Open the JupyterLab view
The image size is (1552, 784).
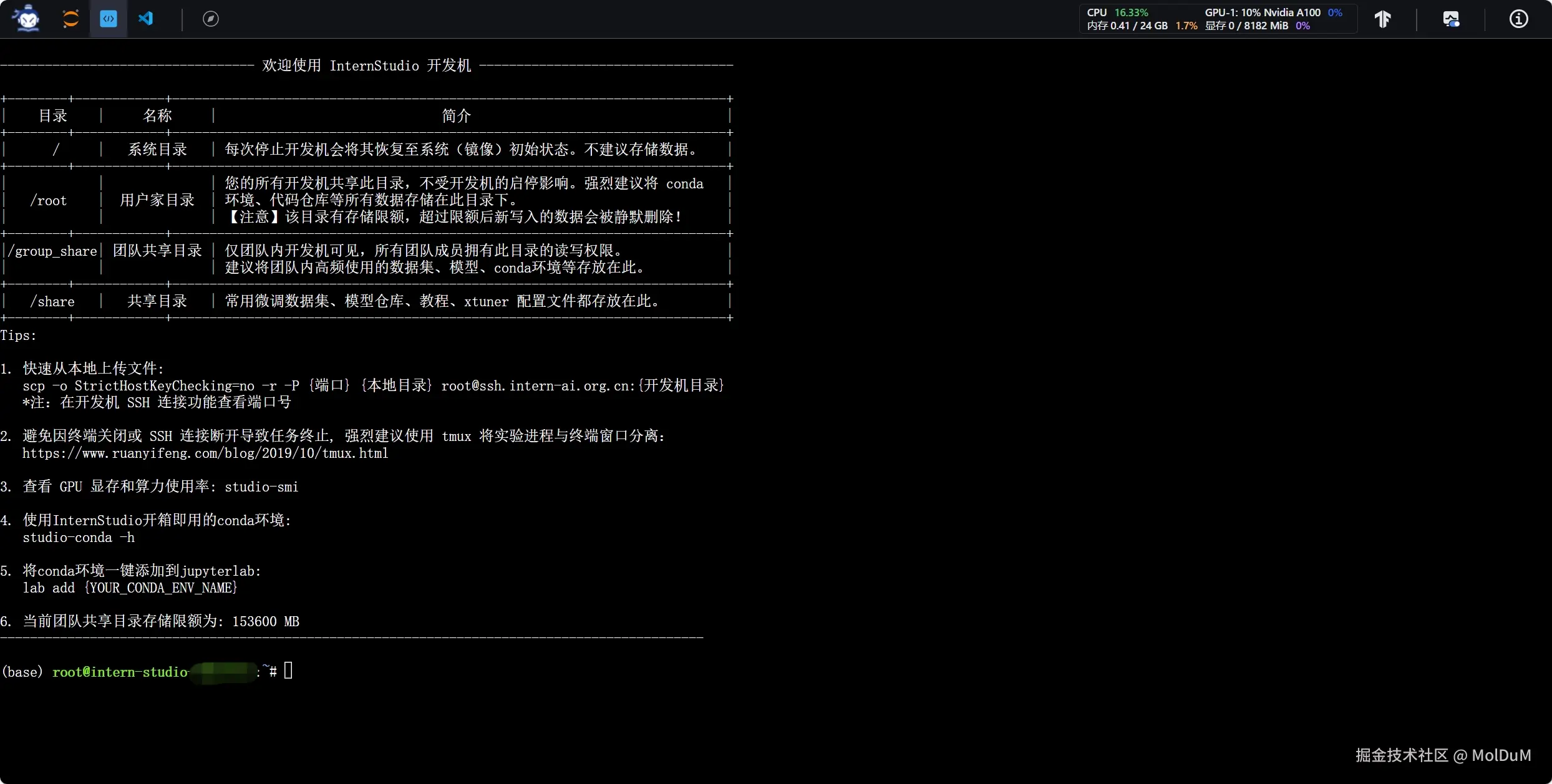70,19
